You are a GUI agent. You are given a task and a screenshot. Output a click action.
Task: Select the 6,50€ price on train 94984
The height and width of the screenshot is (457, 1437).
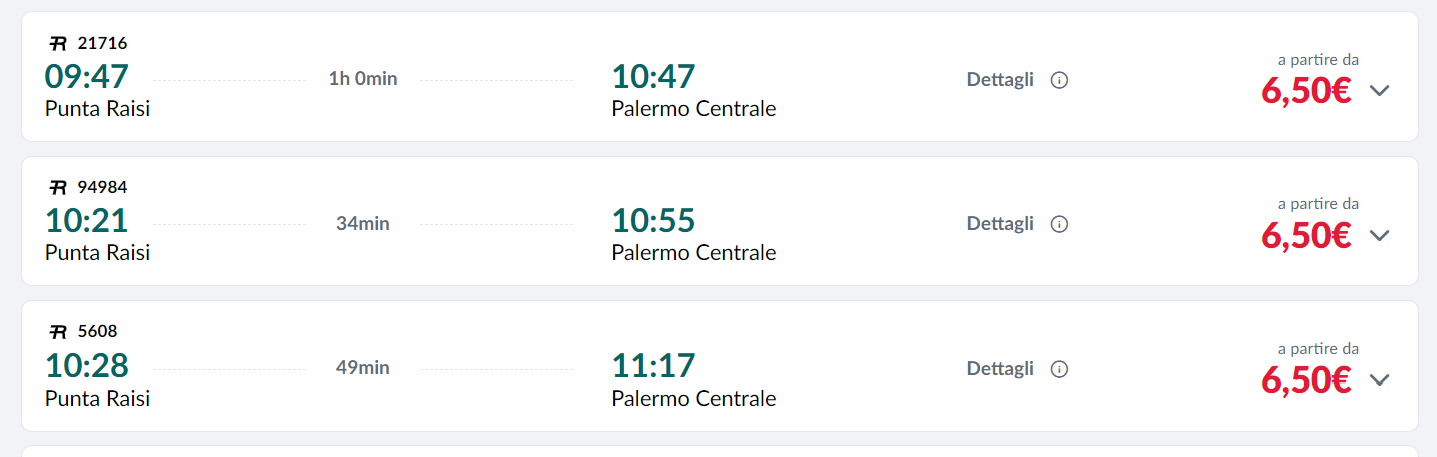pyautogui.click(x=1306, y=235)
